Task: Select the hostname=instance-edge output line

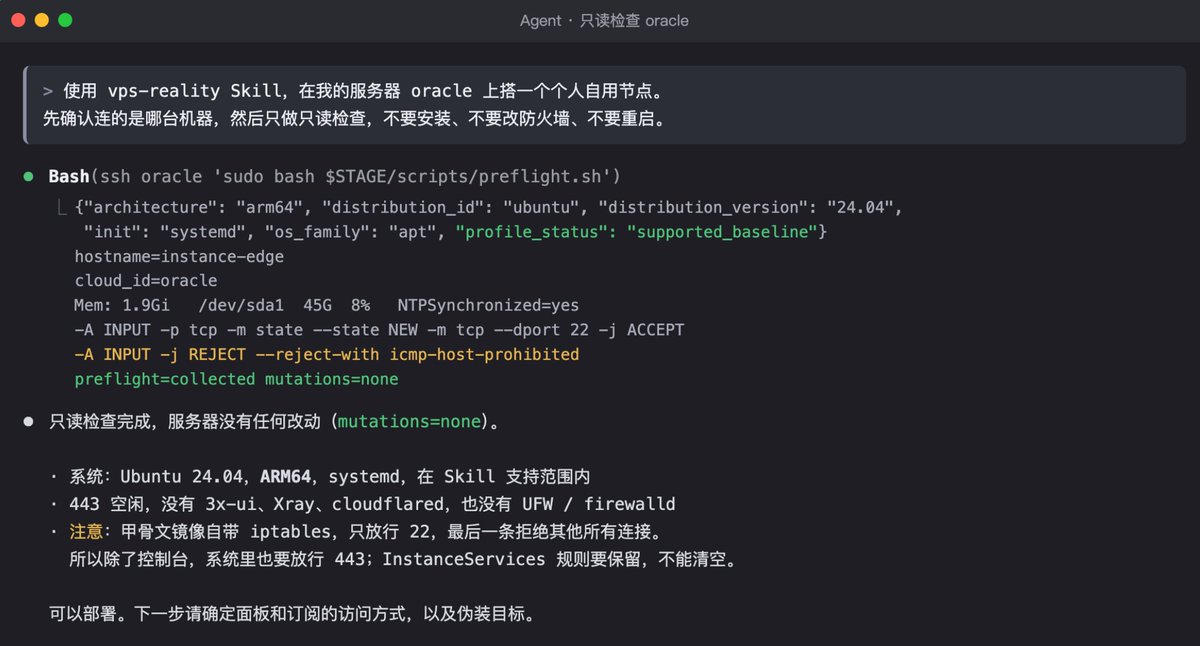Action: point(179,257)
